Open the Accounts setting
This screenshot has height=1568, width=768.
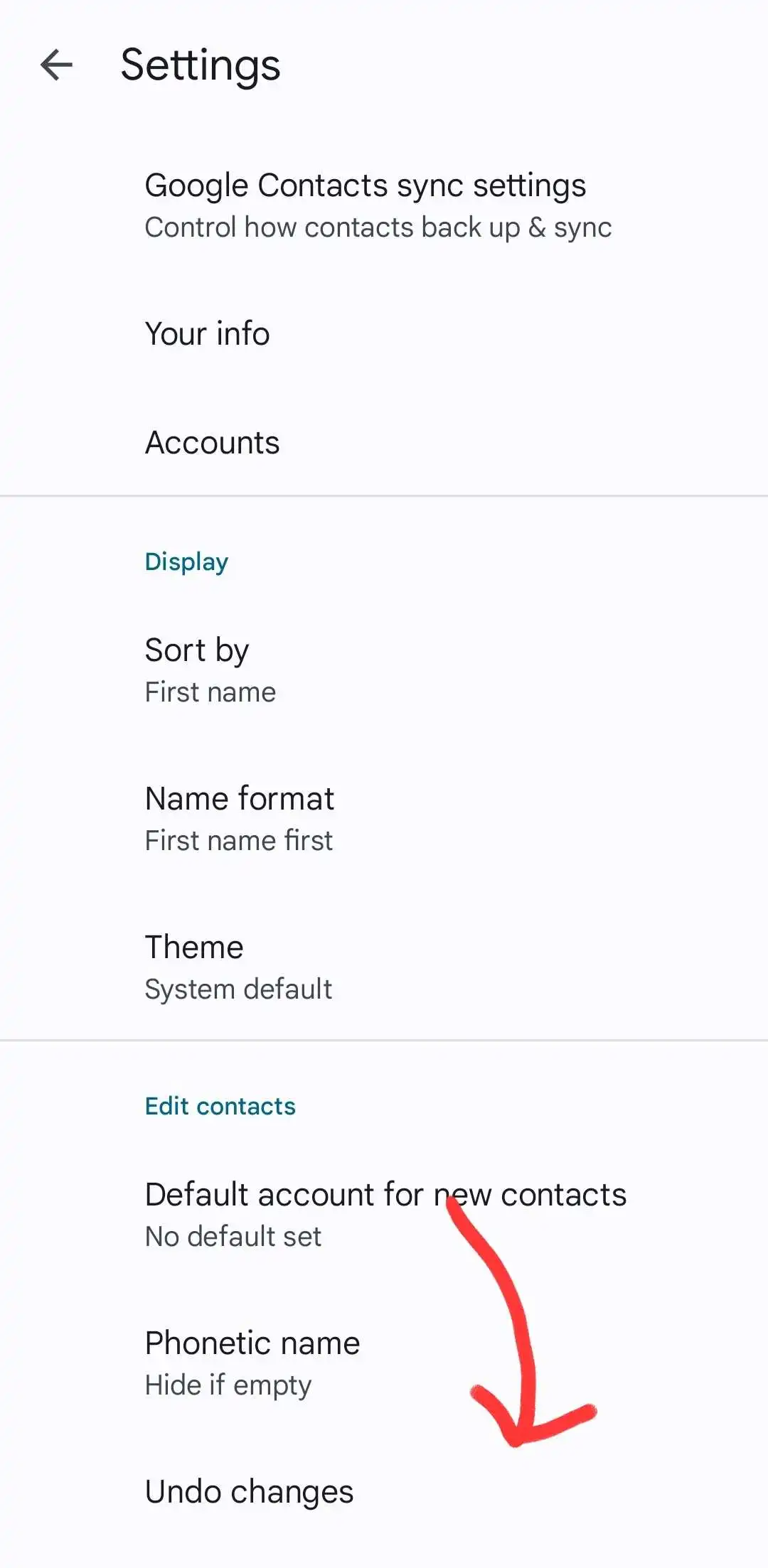click(384, 442)
